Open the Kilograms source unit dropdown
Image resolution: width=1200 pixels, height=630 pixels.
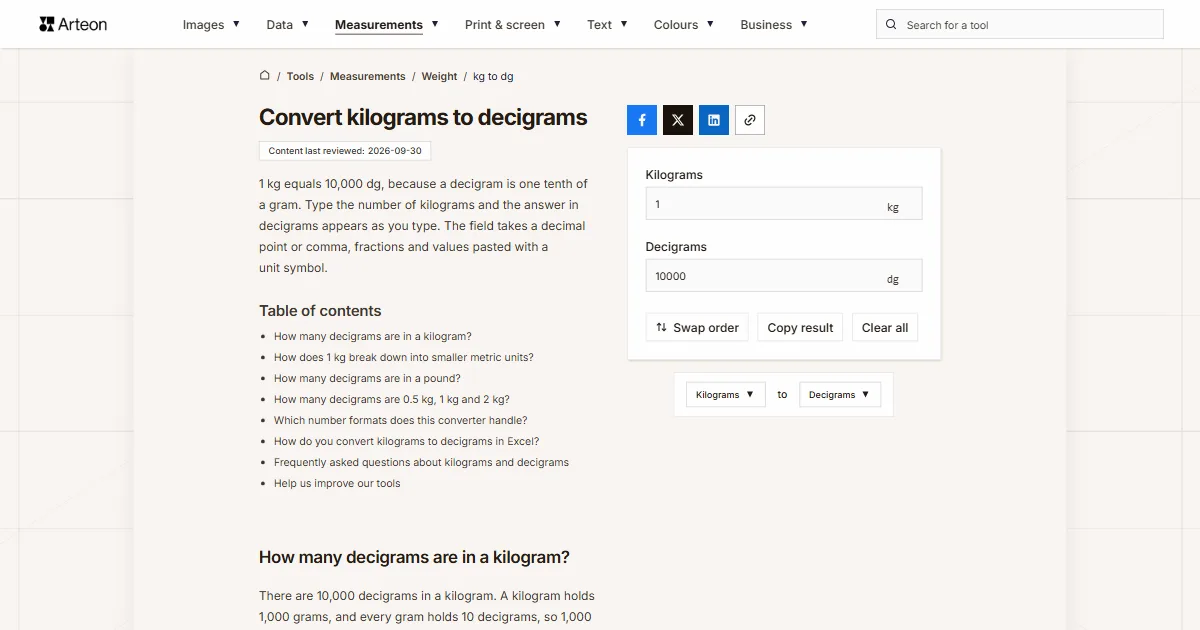[x=725, y=395]
